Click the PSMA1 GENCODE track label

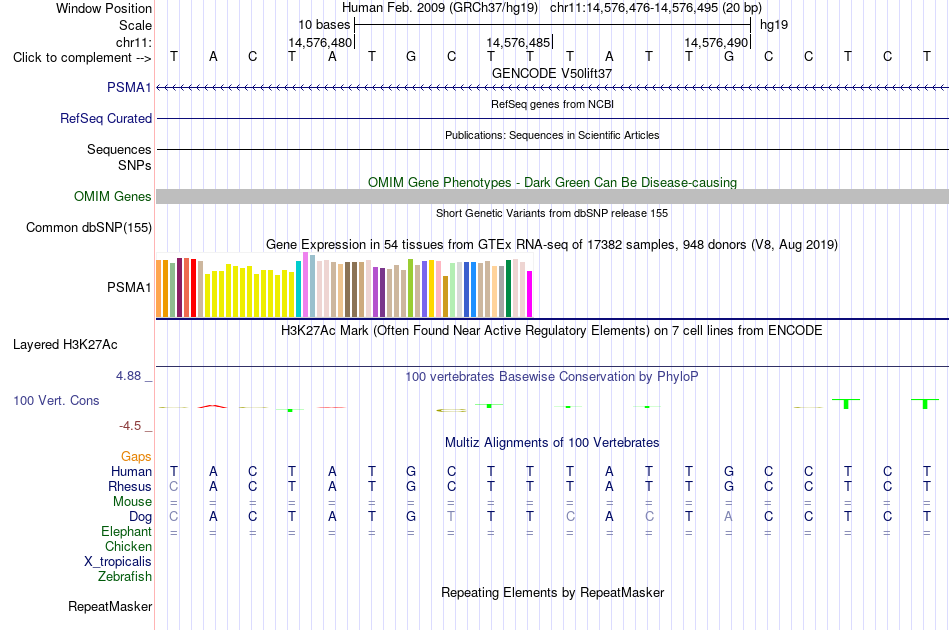[x=128, y=87]
